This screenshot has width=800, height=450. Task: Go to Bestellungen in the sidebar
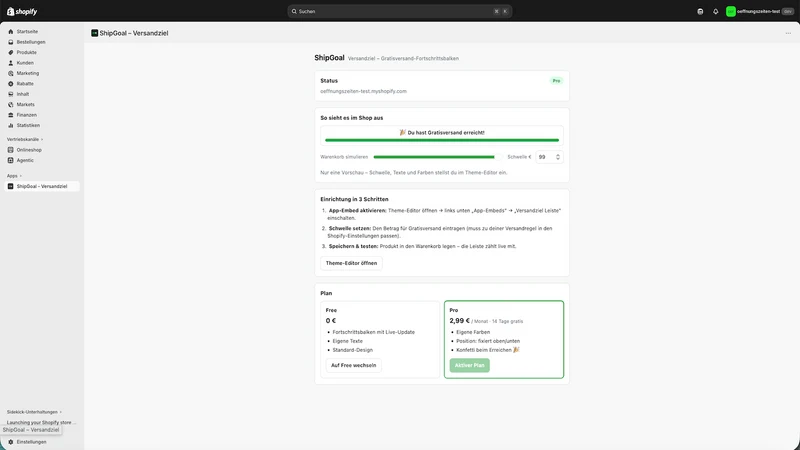point(31,42)
